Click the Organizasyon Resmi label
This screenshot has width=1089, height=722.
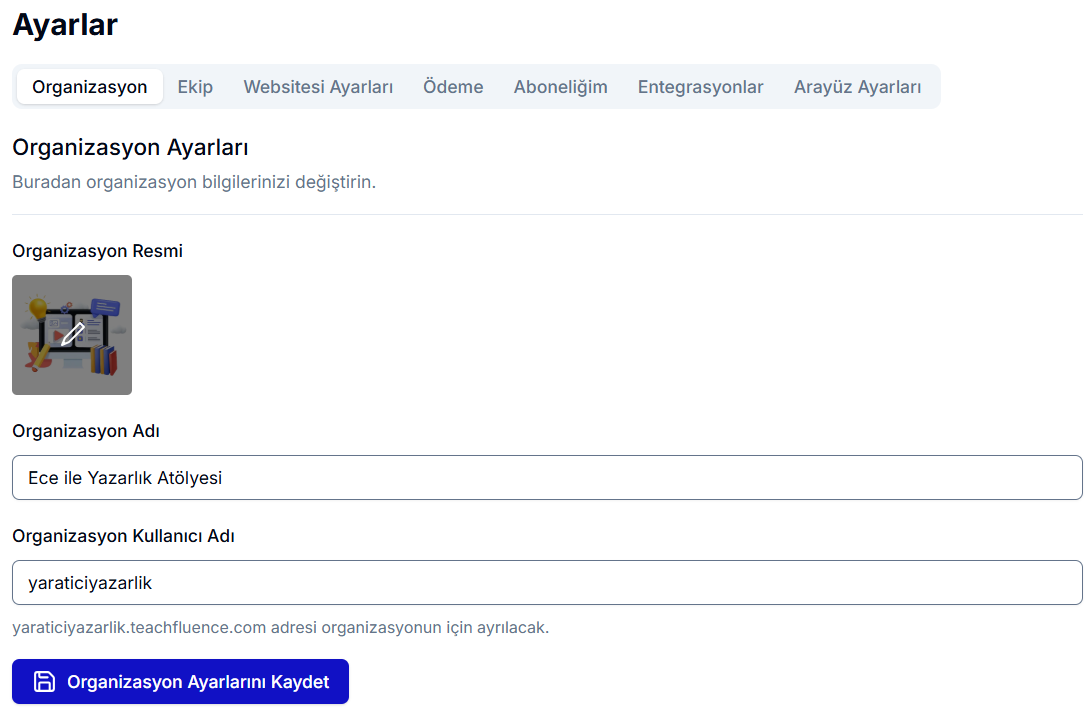pos(97,251)
